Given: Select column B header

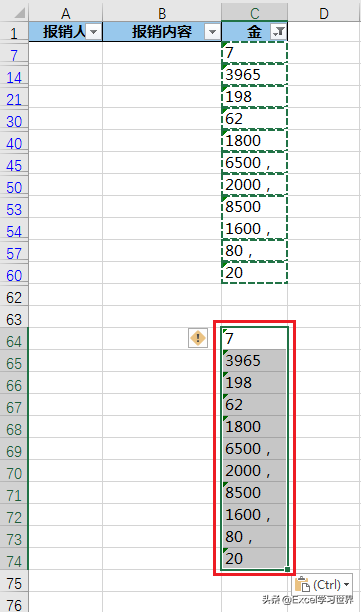Looking at the screenshot, I should point(162,13).
